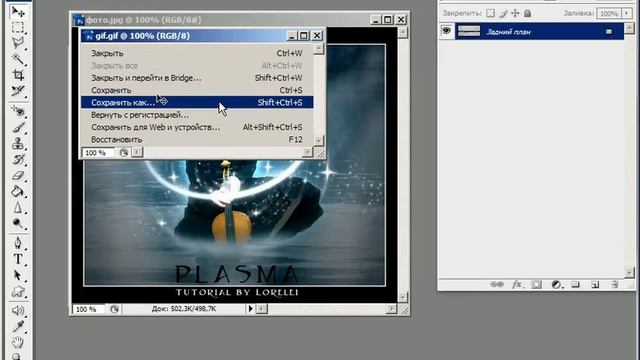Select the Rectangular Marquee tool
The height and width of the screenshot is (360, 640).
pos(18,27)
